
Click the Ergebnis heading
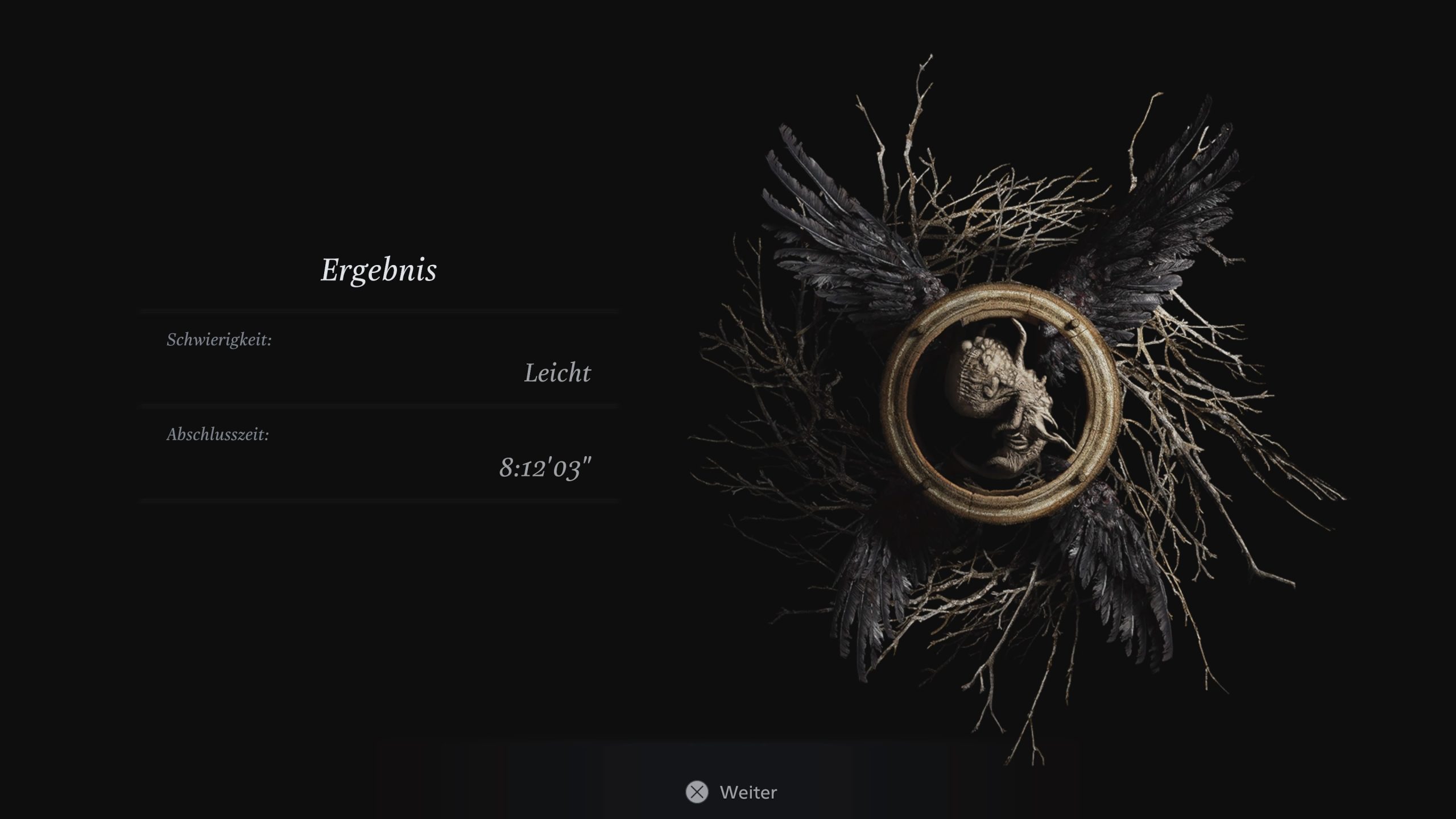pos(379,270)
